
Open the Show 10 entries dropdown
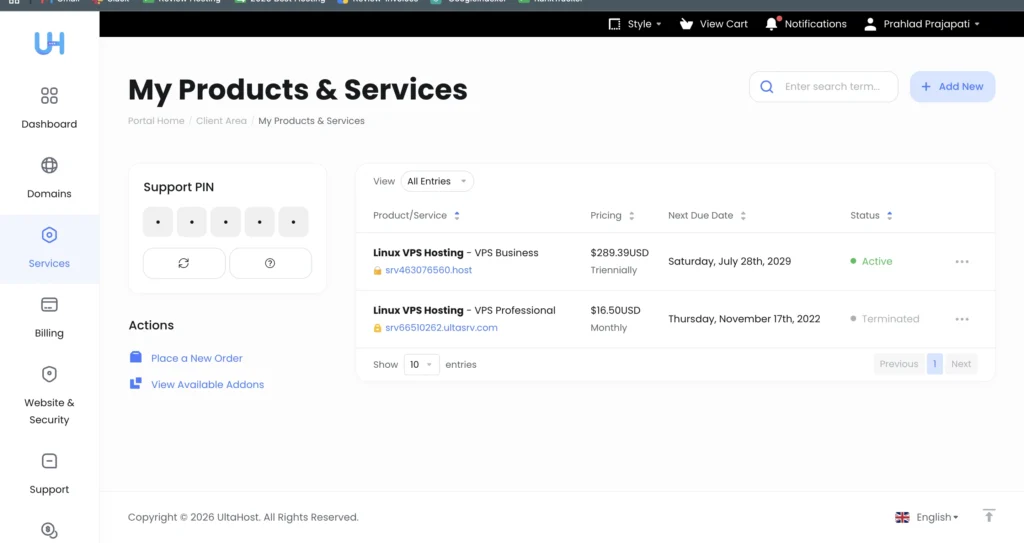coord(421,365)
